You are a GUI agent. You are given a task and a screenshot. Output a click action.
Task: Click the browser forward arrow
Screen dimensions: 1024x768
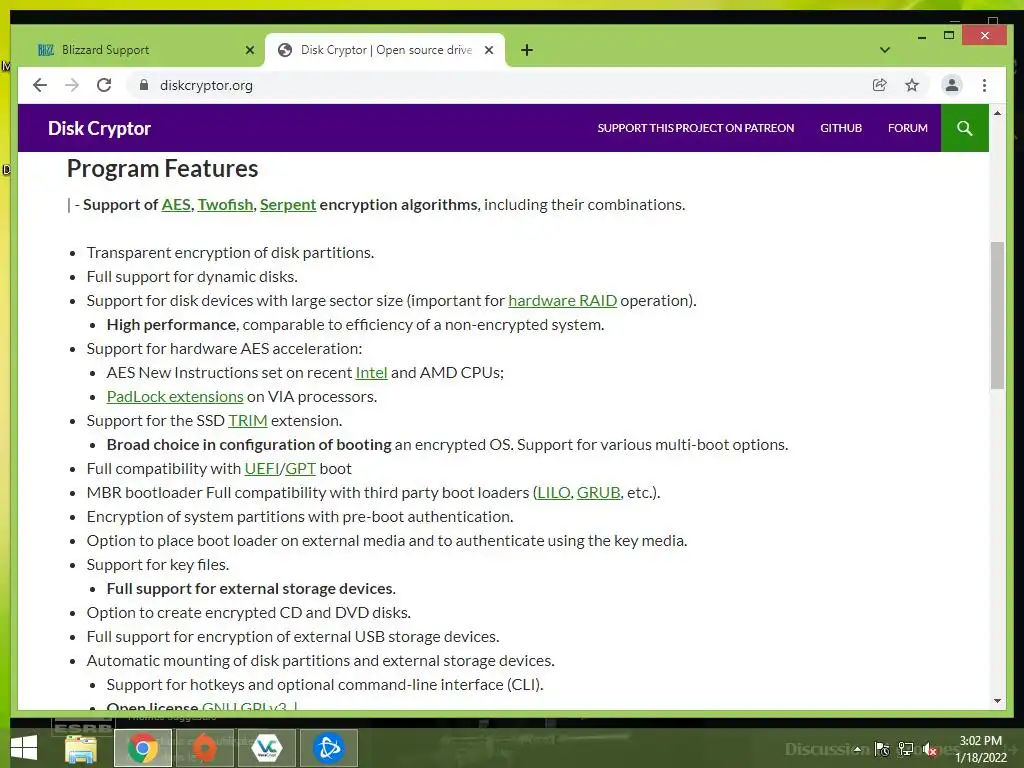click(72, 85)
